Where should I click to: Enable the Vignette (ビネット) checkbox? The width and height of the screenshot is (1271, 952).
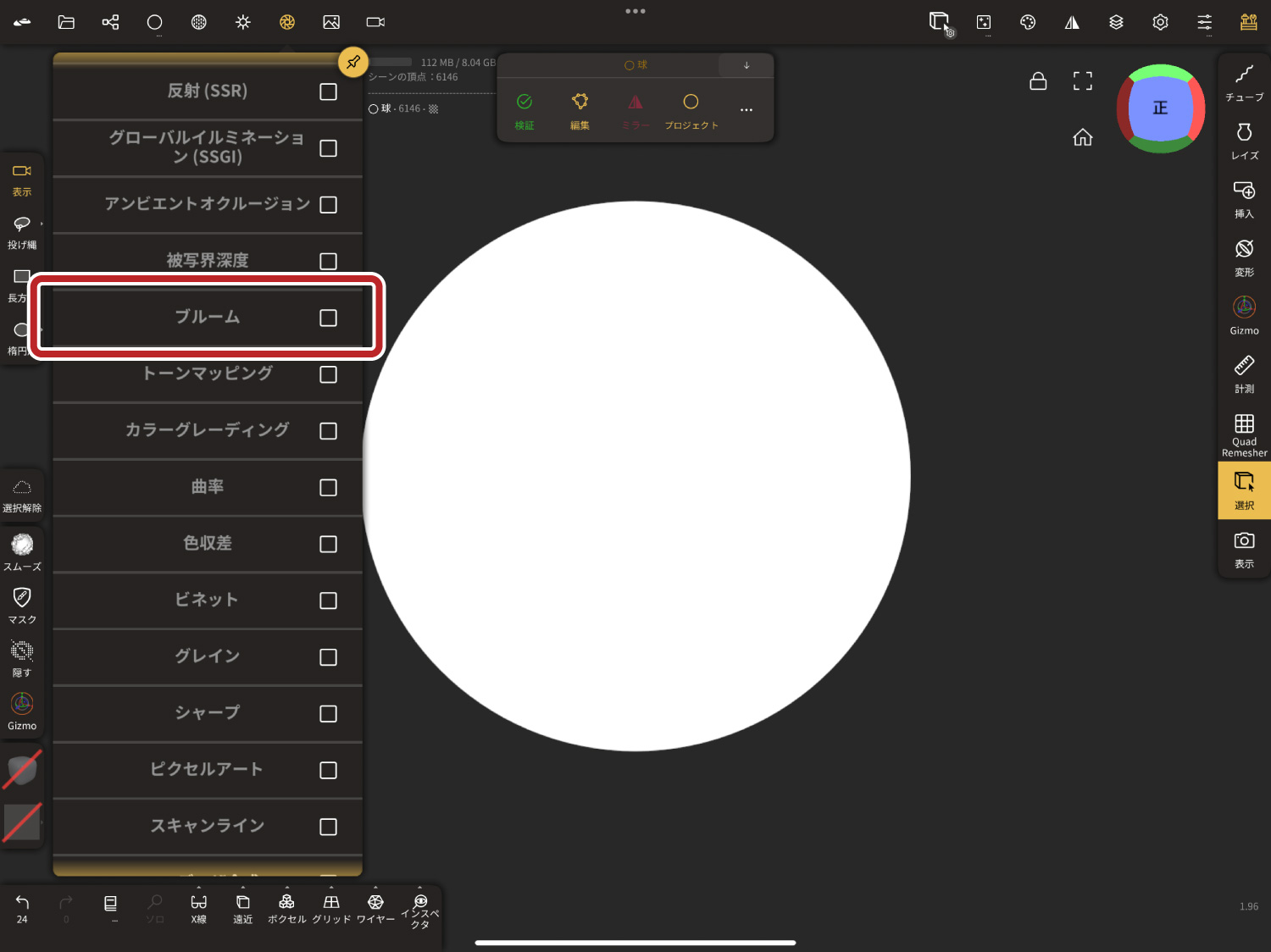[x=328, y=601]
